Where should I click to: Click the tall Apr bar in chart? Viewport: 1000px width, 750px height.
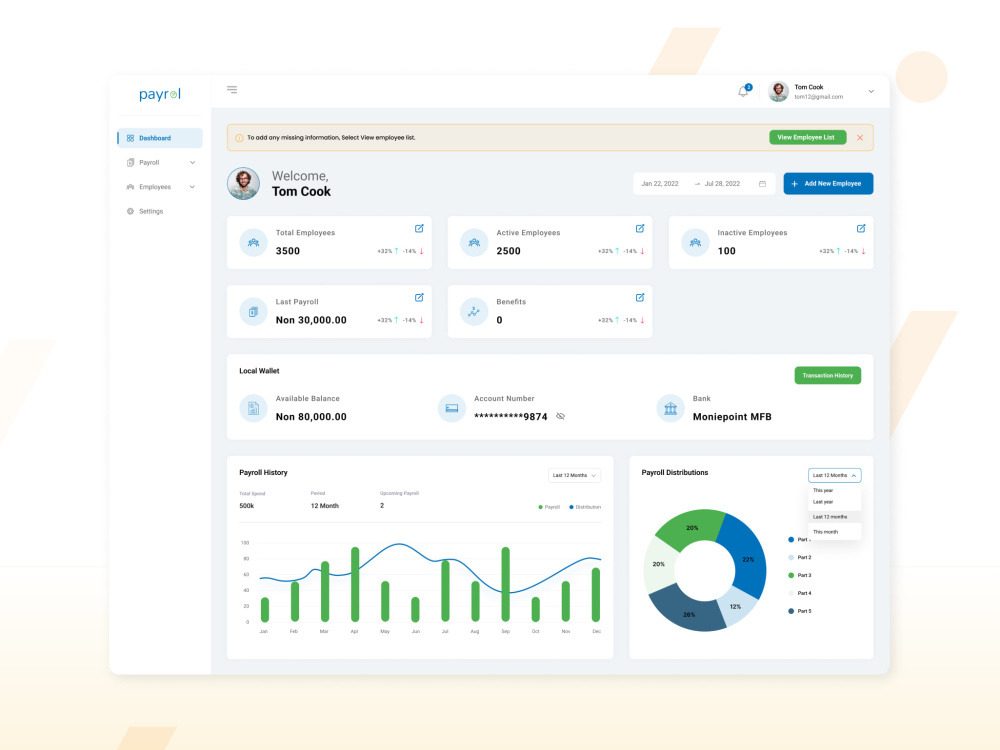tap(355, 584)
